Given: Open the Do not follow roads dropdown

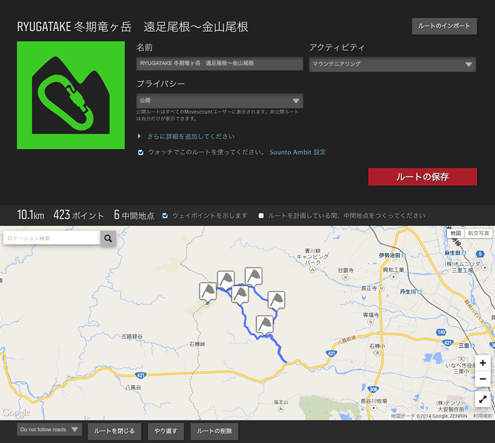Looking at the screenshot, I should tap(49, 430).
